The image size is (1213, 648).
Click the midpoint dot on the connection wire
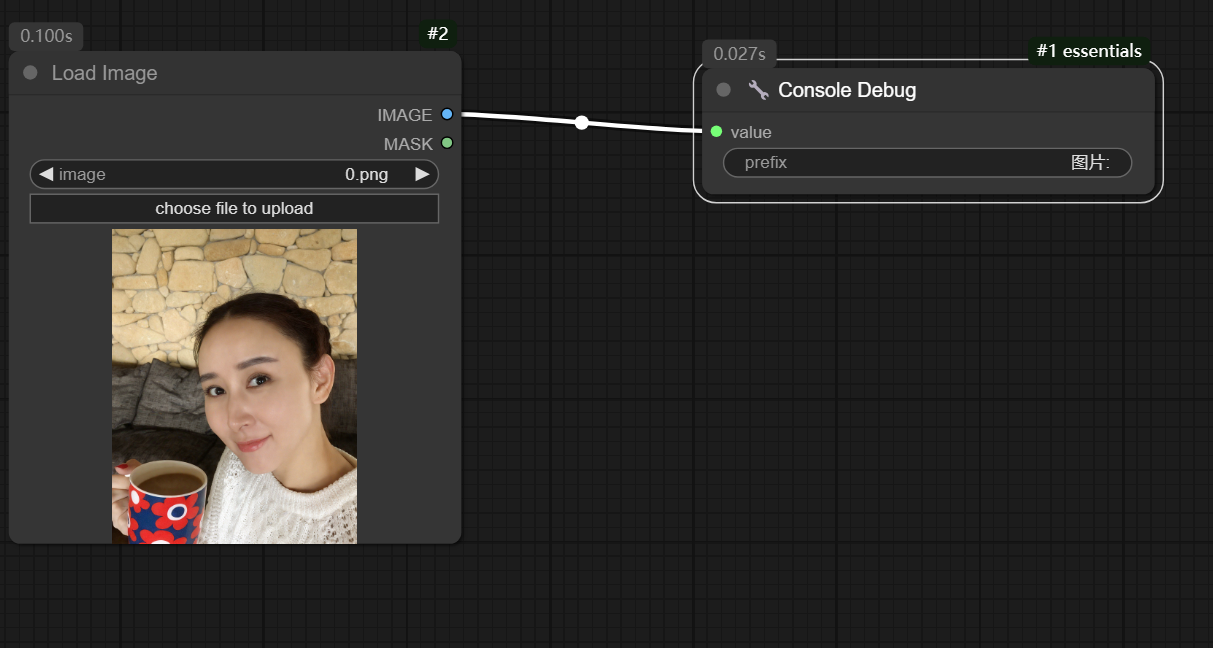click(x=581, y=123)
